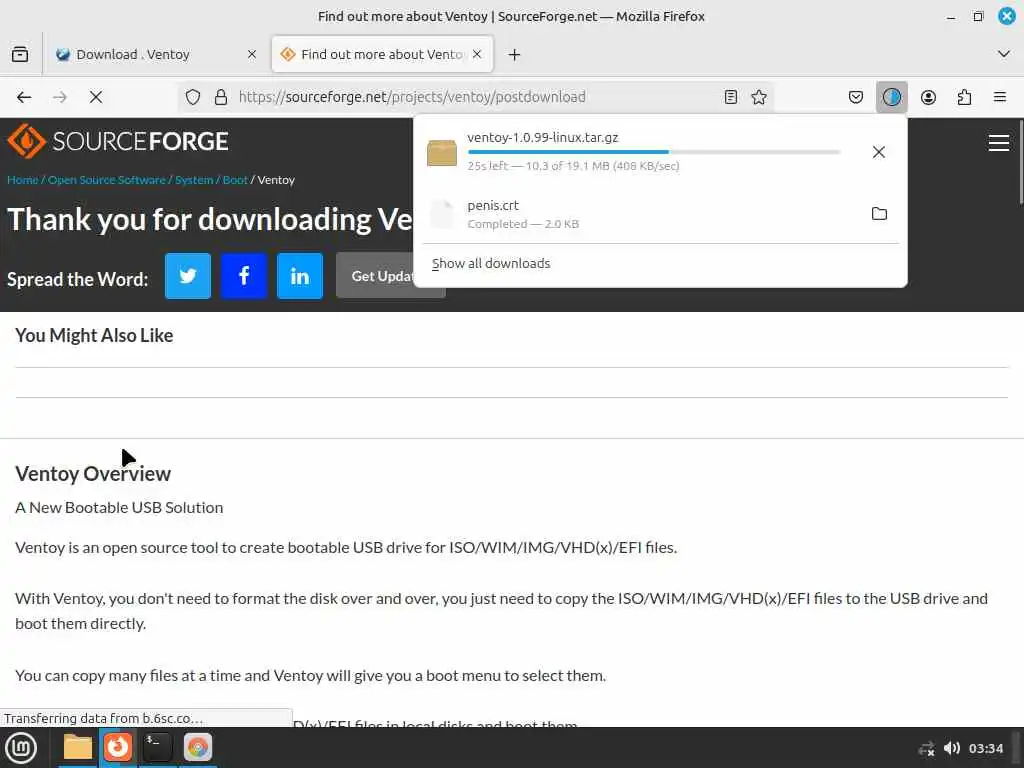
Task: Open a new tab
Action: [514, 55]
